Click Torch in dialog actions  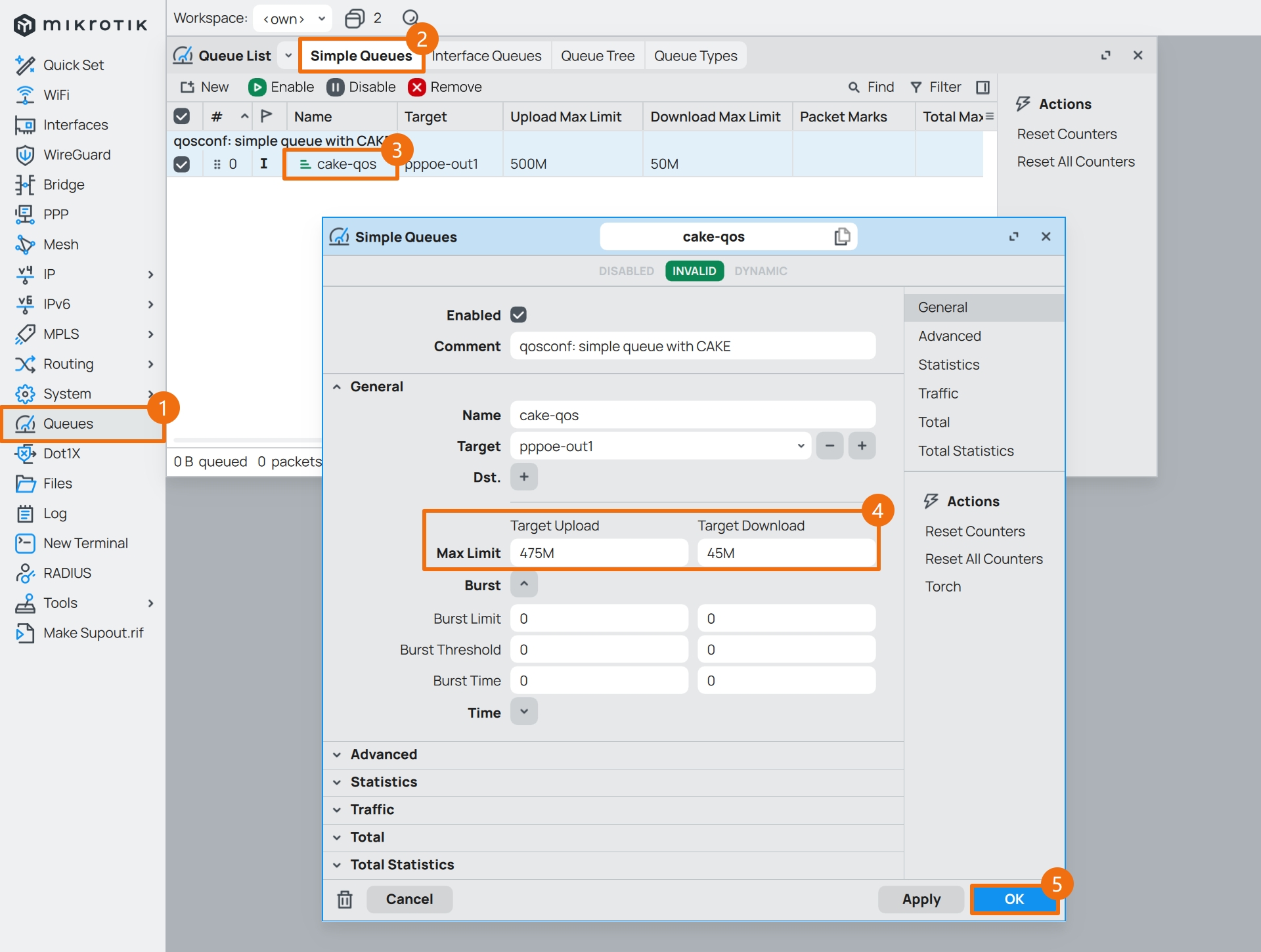(x=943, y=586)
